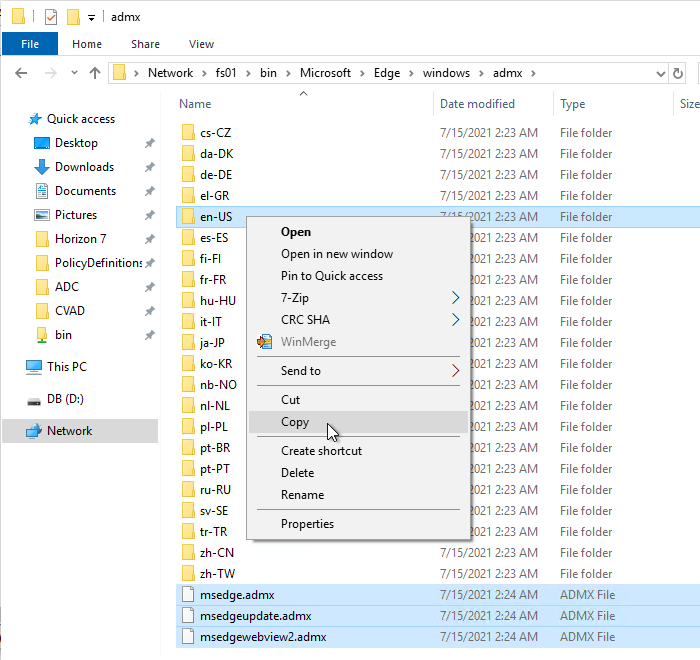Click fs01 in the address breadcrumb
The width and height of the screenshot is (700, 660).
(x=225, y=73)
